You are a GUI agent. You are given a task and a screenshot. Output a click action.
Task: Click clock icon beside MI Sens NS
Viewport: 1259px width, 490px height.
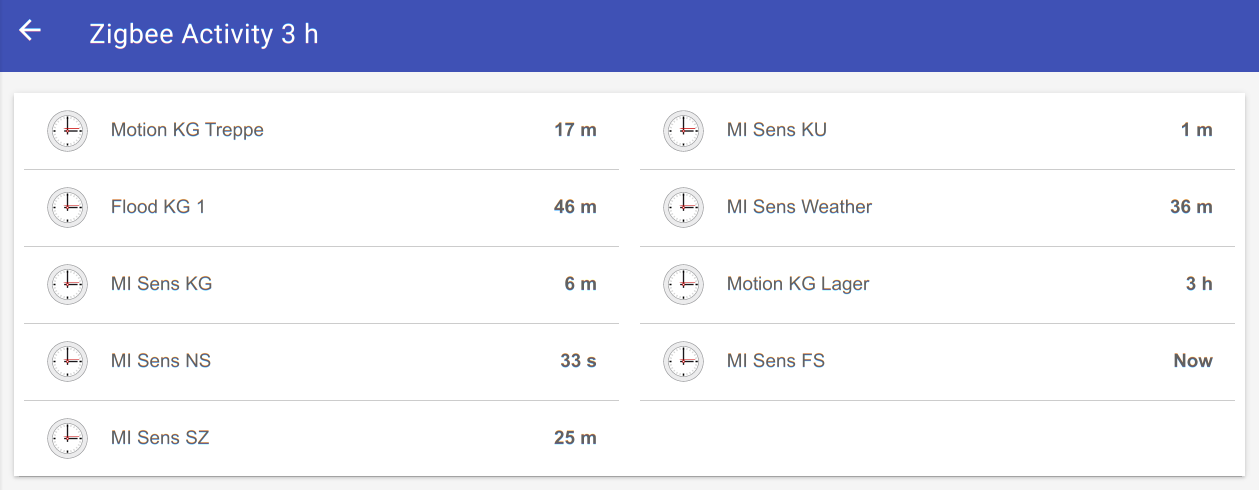point(68,362)
